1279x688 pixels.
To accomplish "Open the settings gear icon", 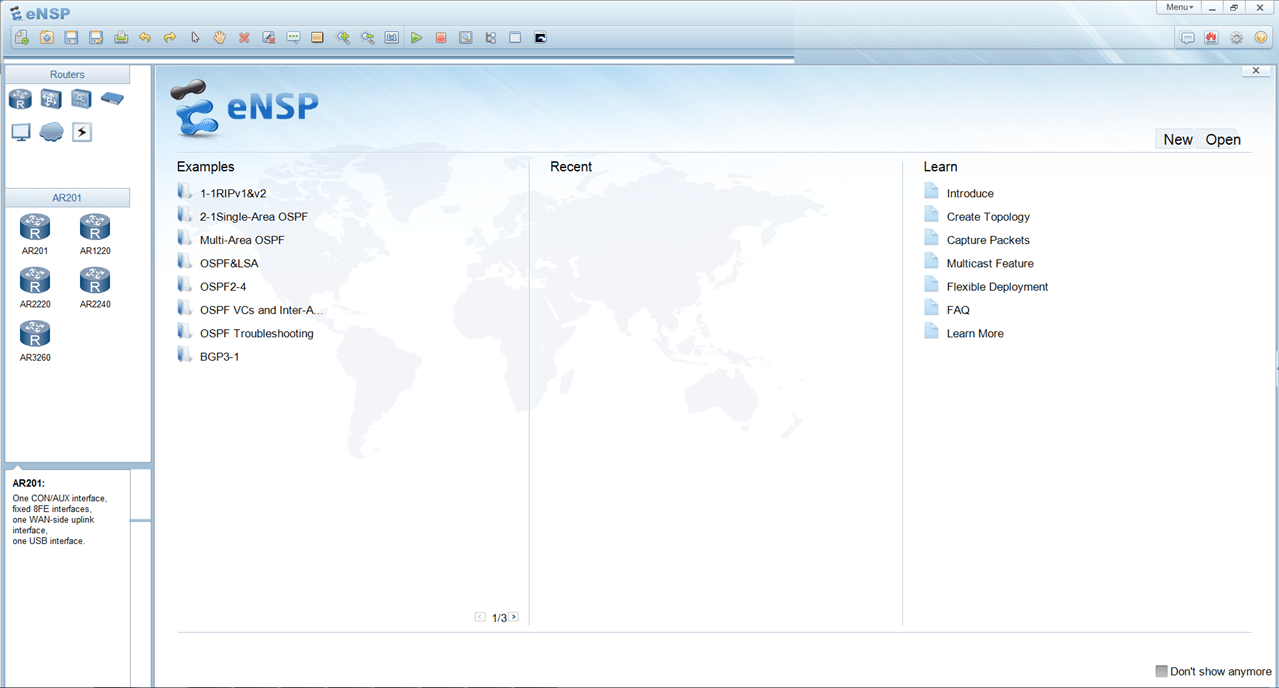I will pyautogui.click(x=1237, y=38).
